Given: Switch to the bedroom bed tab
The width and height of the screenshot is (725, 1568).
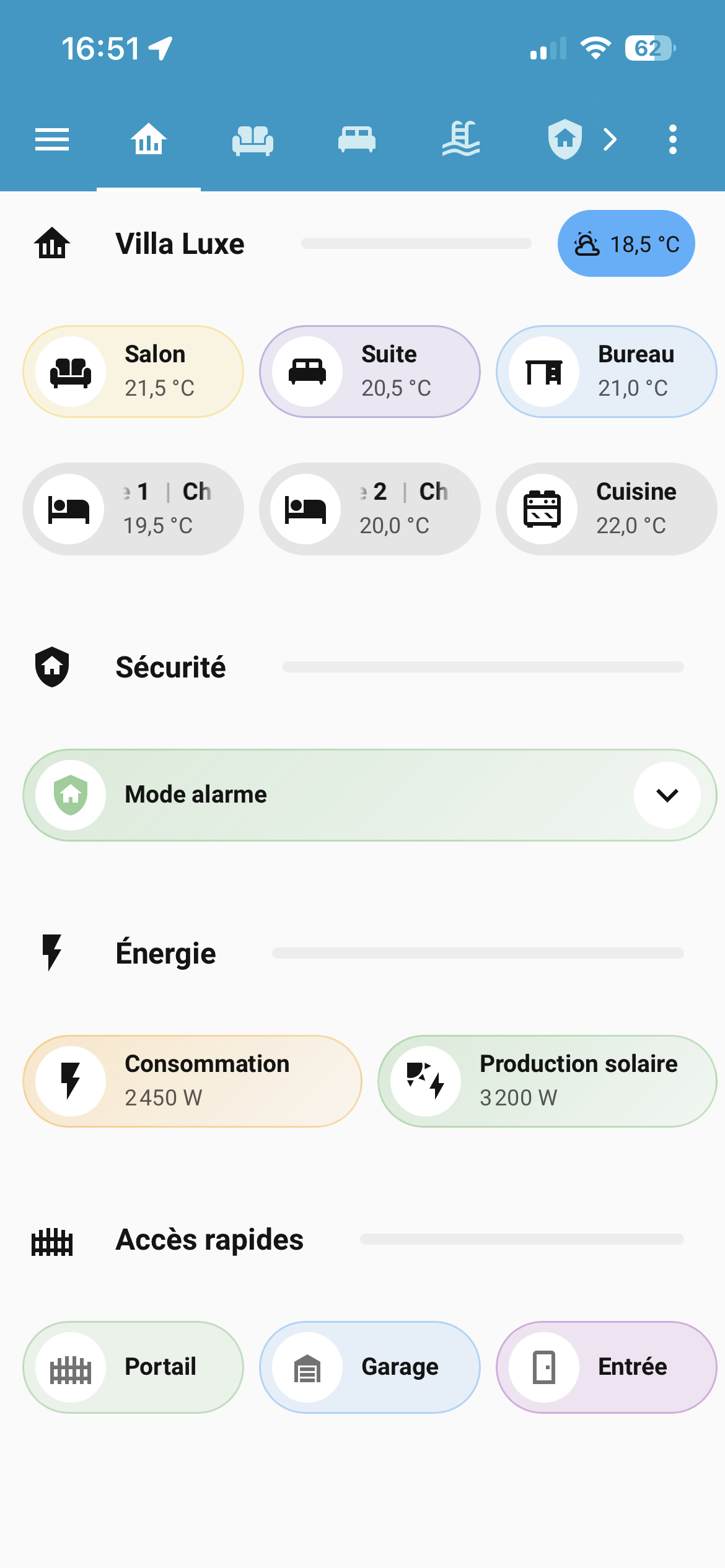Looking at the screenshot, I should click(357, 139).
